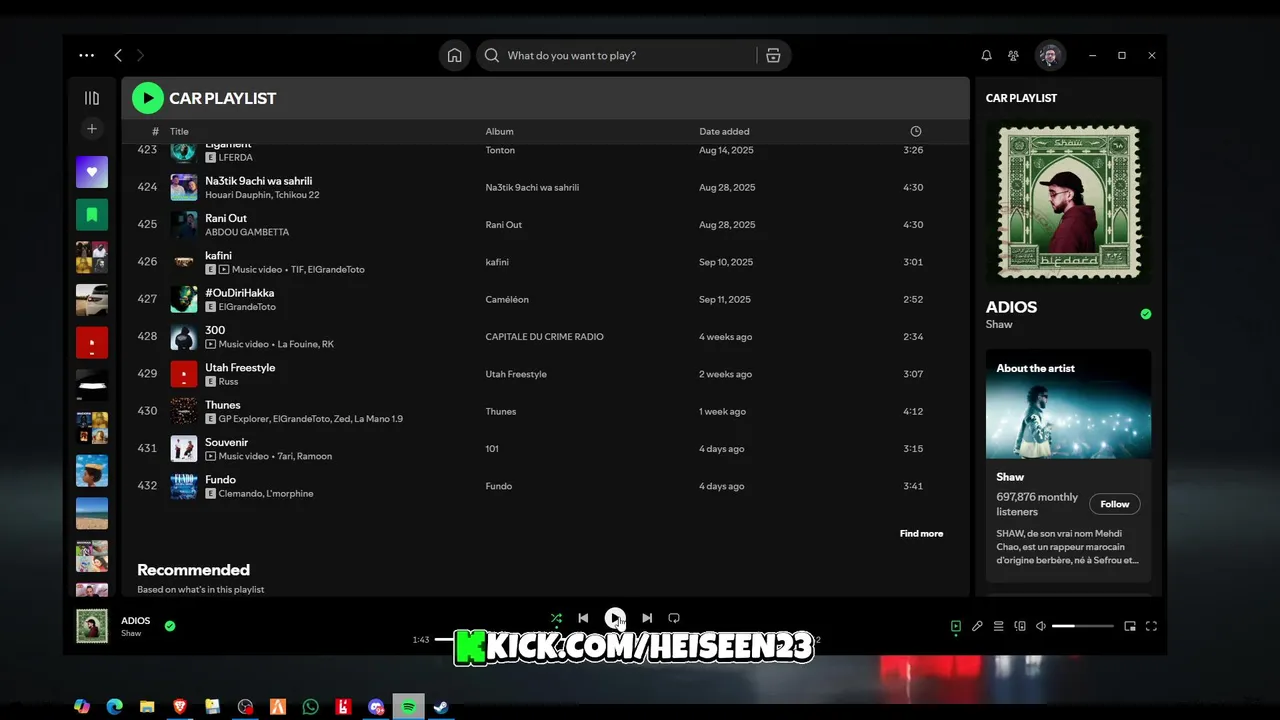Follow artist Shaw
Screen dimensions: 1280x720
pyautogui.click(x=1115, y=504)
